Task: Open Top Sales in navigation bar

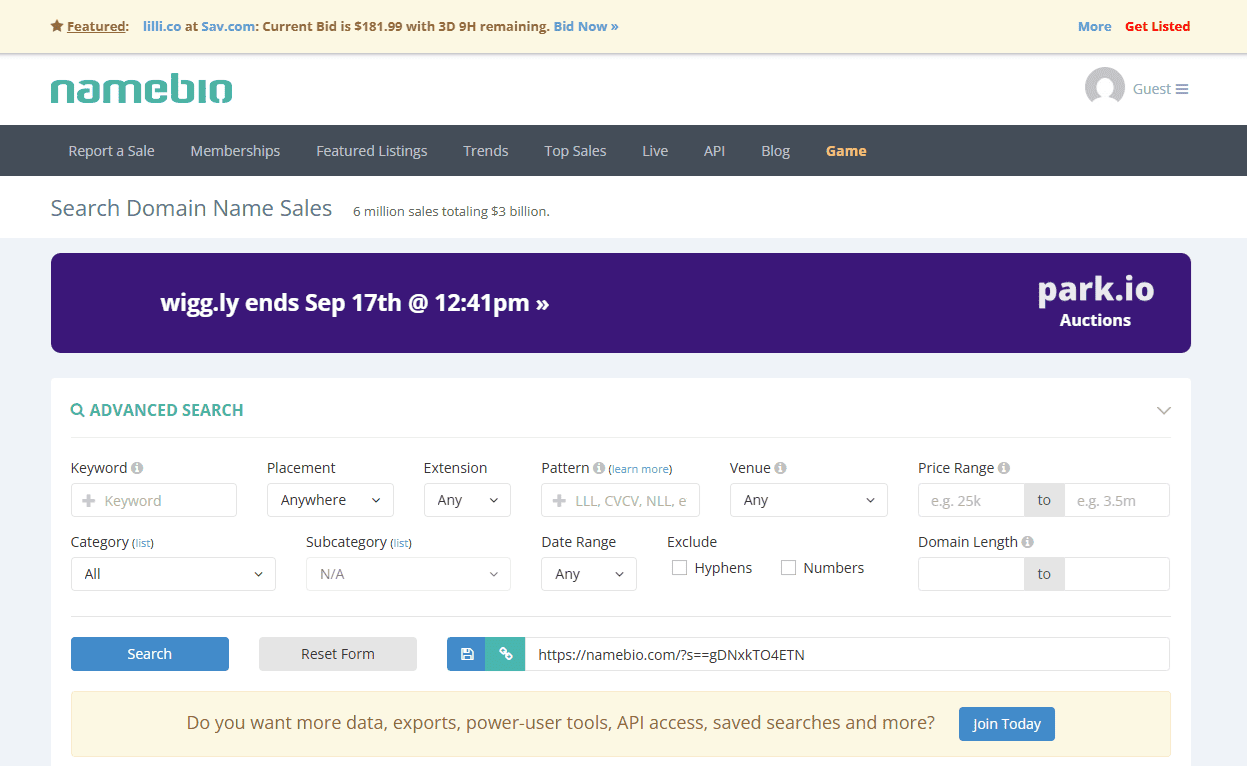Action: (x=575, y=151)
